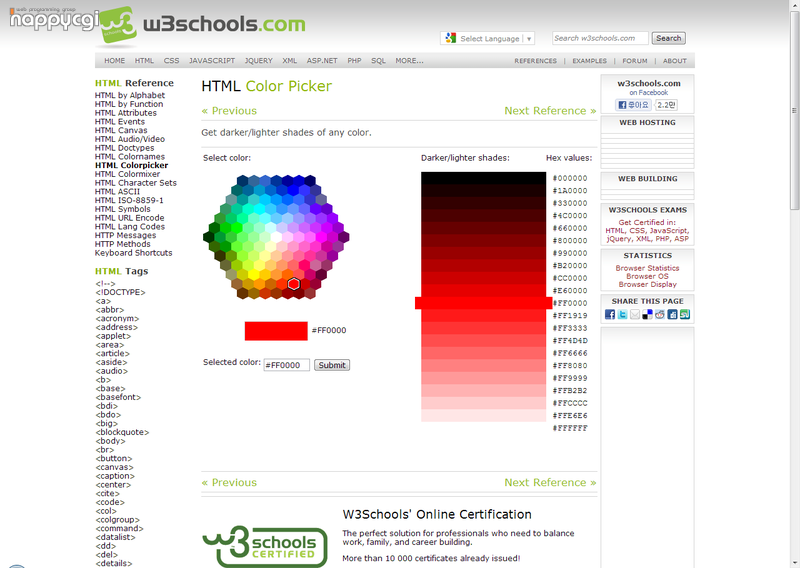
Task: Click the large red preview swatch
Action: point(276,331)
